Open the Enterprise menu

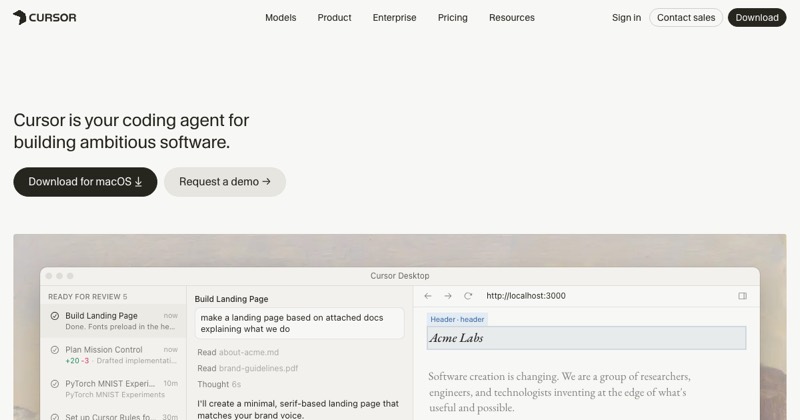(394, 17)
